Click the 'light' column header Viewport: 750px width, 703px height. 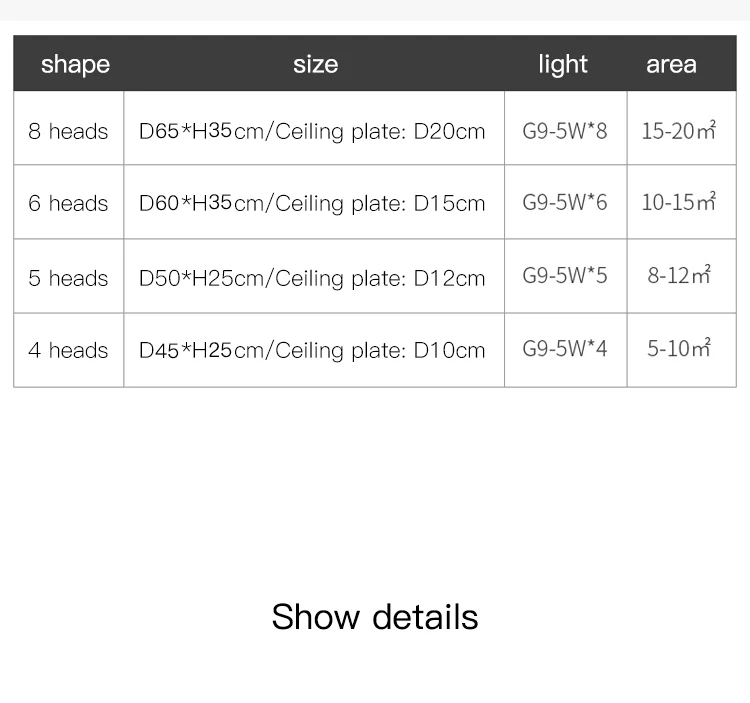tap(563, 65)
